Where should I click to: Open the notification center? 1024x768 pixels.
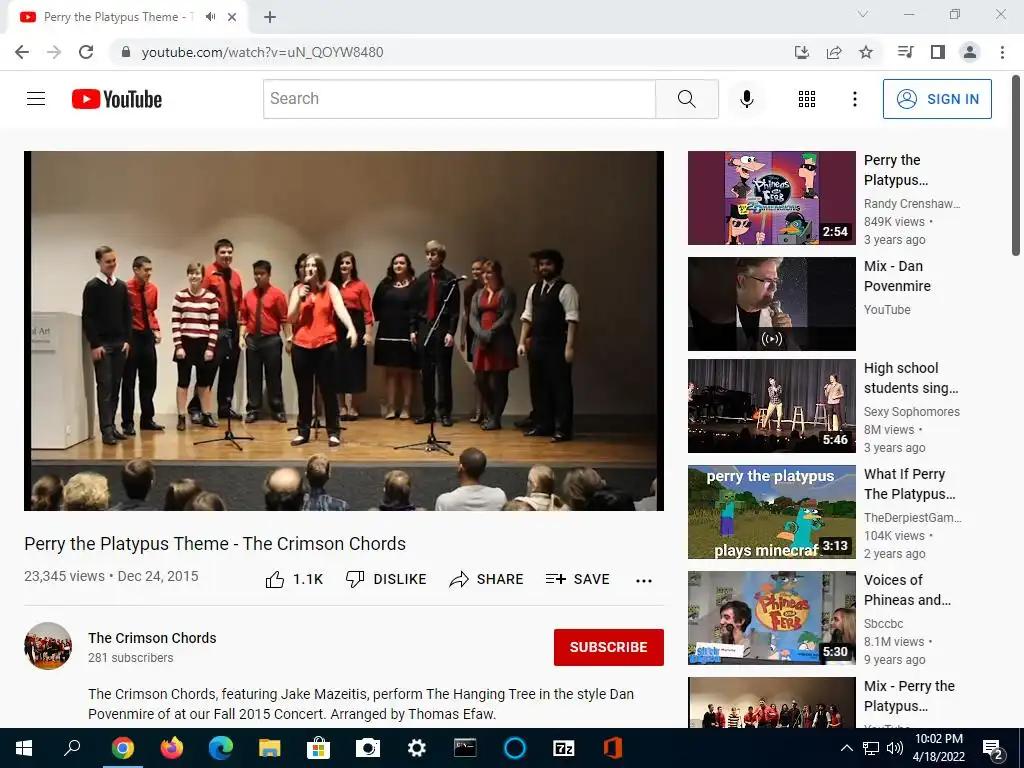993,748
